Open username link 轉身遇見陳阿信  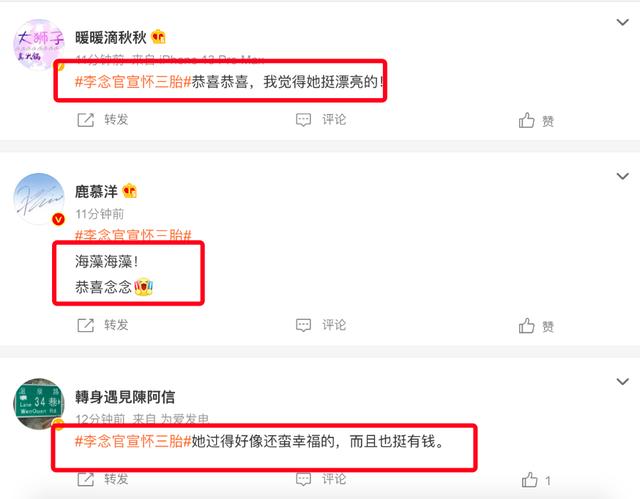[125, 397]
